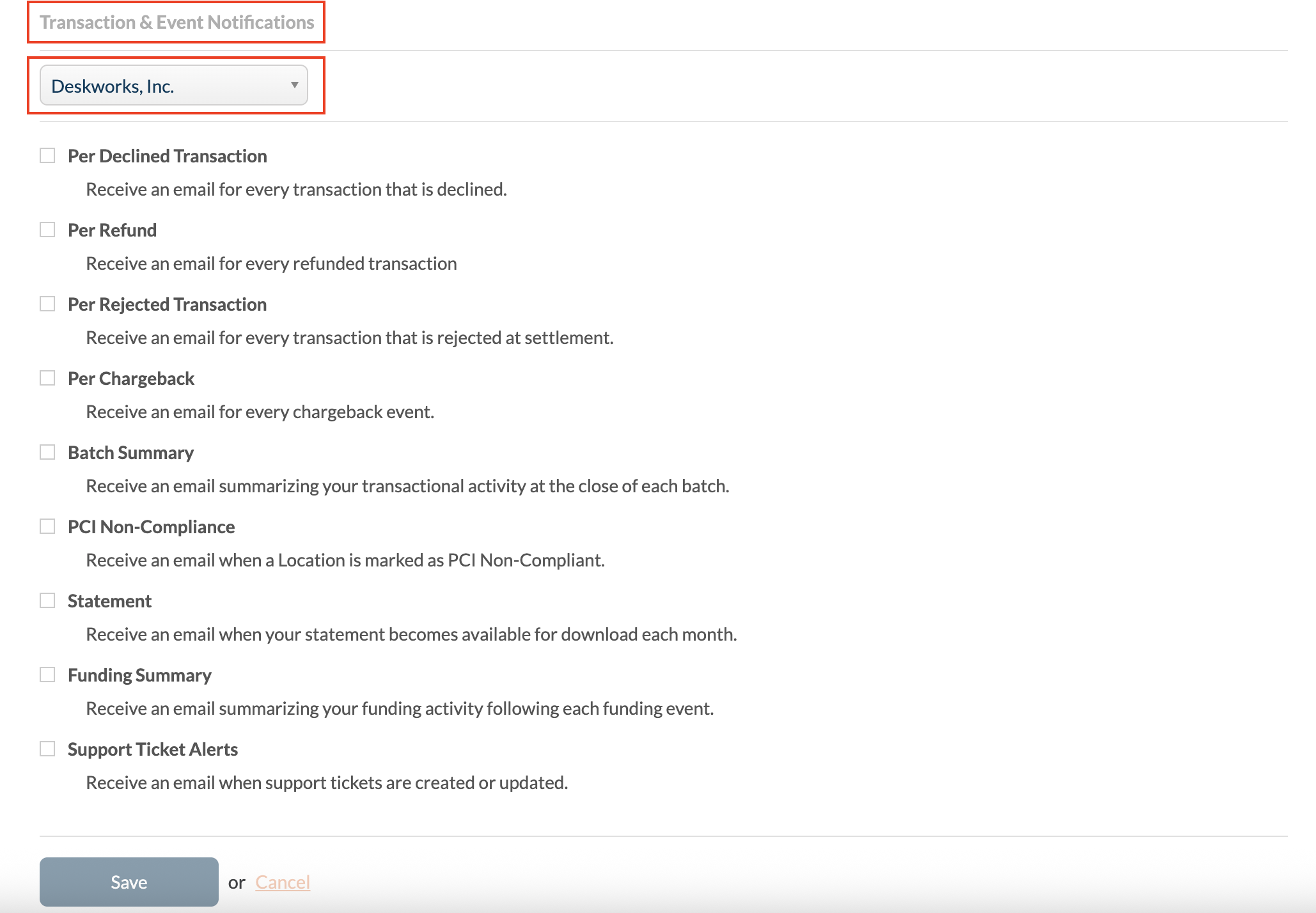Image resolution: width=1316 pixels, height=913 pixels.
Task: Click the Batch Summary label
Action: [130, 453]
